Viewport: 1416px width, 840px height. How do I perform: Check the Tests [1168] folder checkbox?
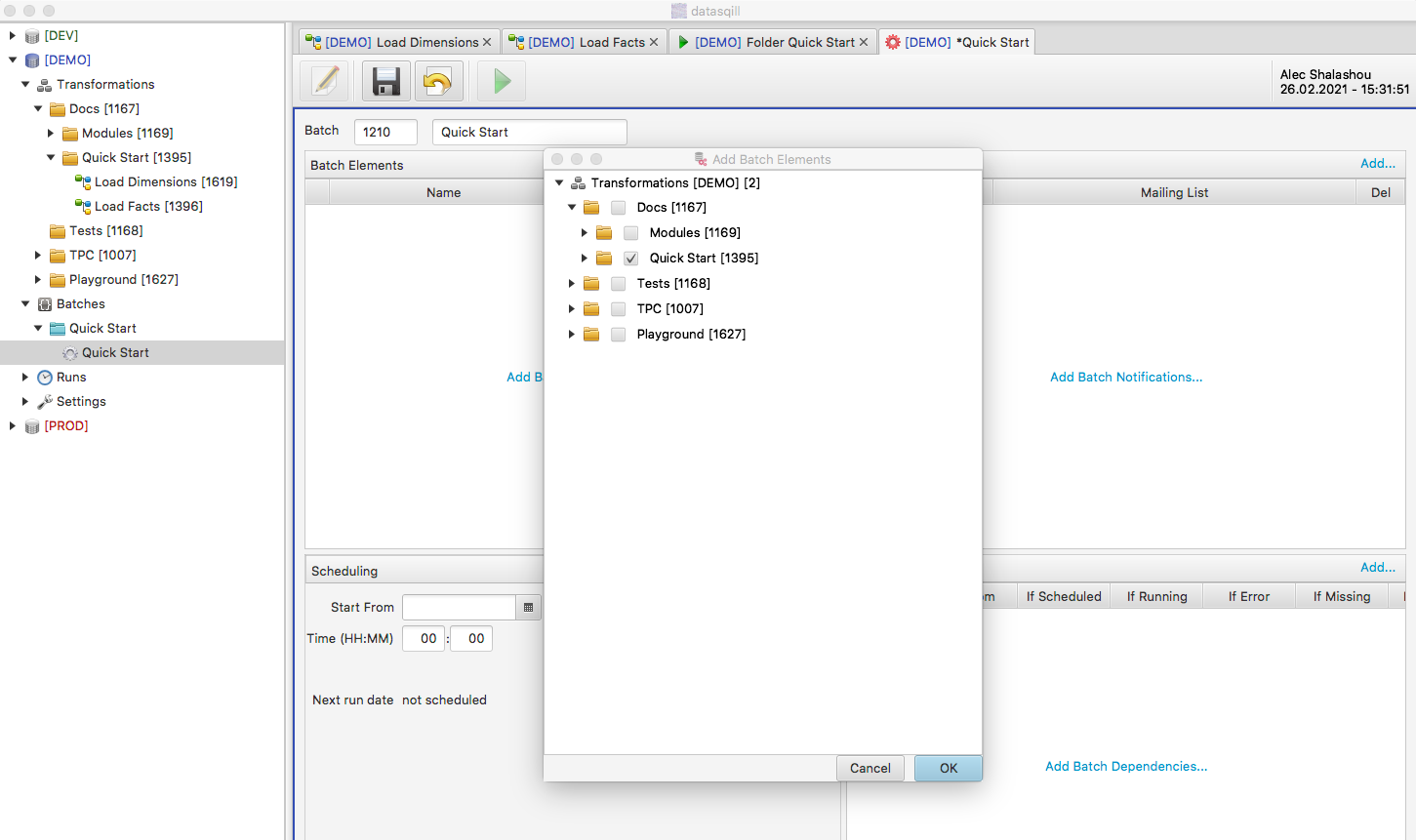619,284
